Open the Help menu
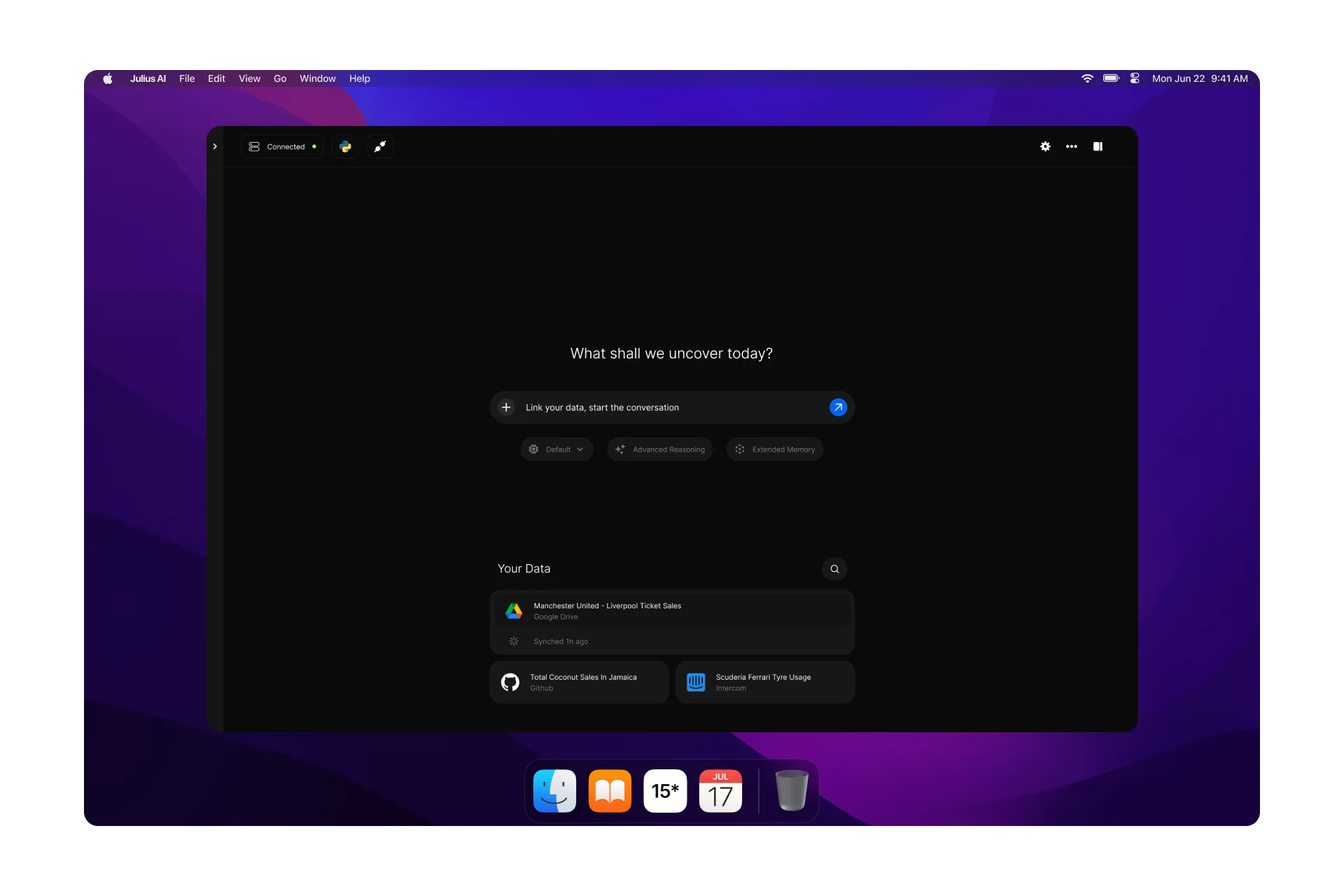Viewport: 1344px width, 896px height. tap(360, 78)
